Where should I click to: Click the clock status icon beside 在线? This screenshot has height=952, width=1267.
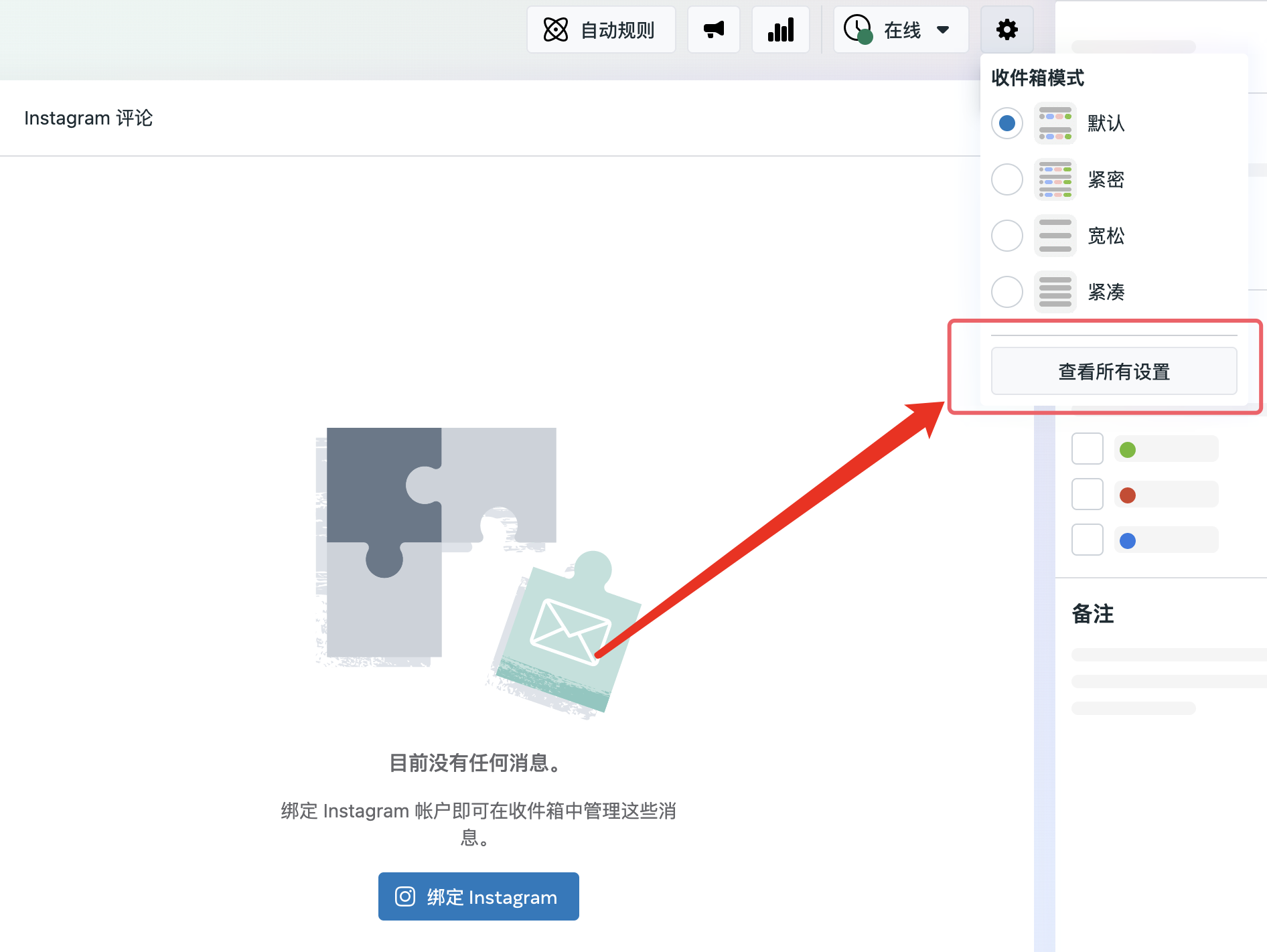click(x=858, y=29)
